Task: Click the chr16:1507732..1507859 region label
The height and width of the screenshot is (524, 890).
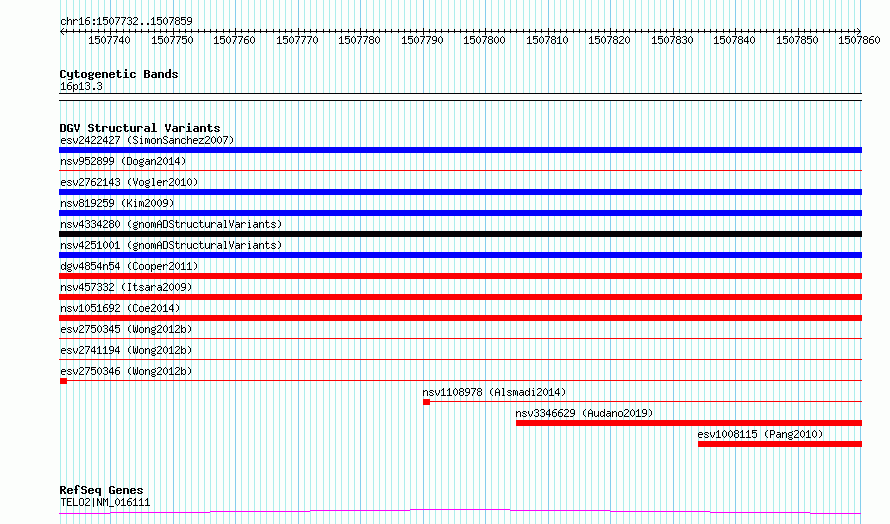Action: pos(126,21)
